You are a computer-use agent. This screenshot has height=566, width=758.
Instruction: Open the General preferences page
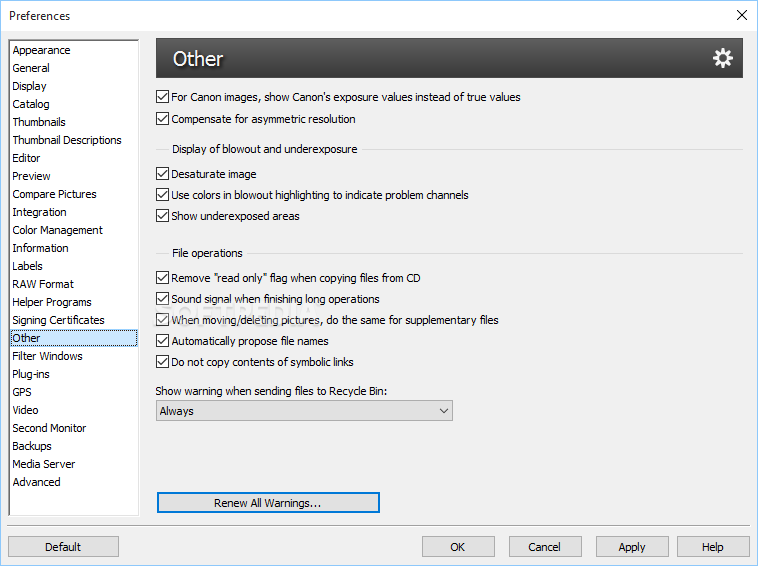73,68
